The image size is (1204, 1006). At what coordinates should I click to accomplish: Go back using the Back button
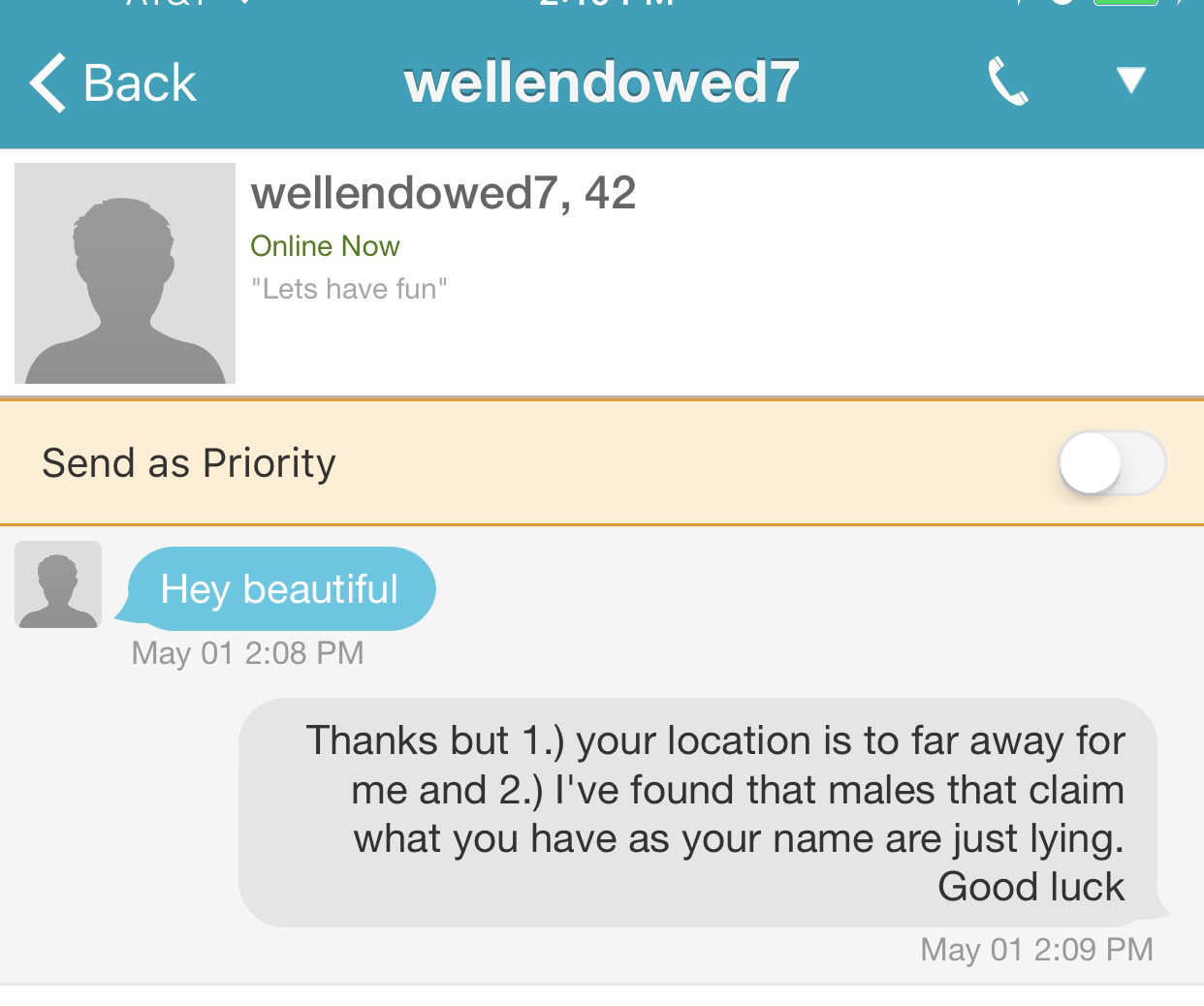point(114,82)
